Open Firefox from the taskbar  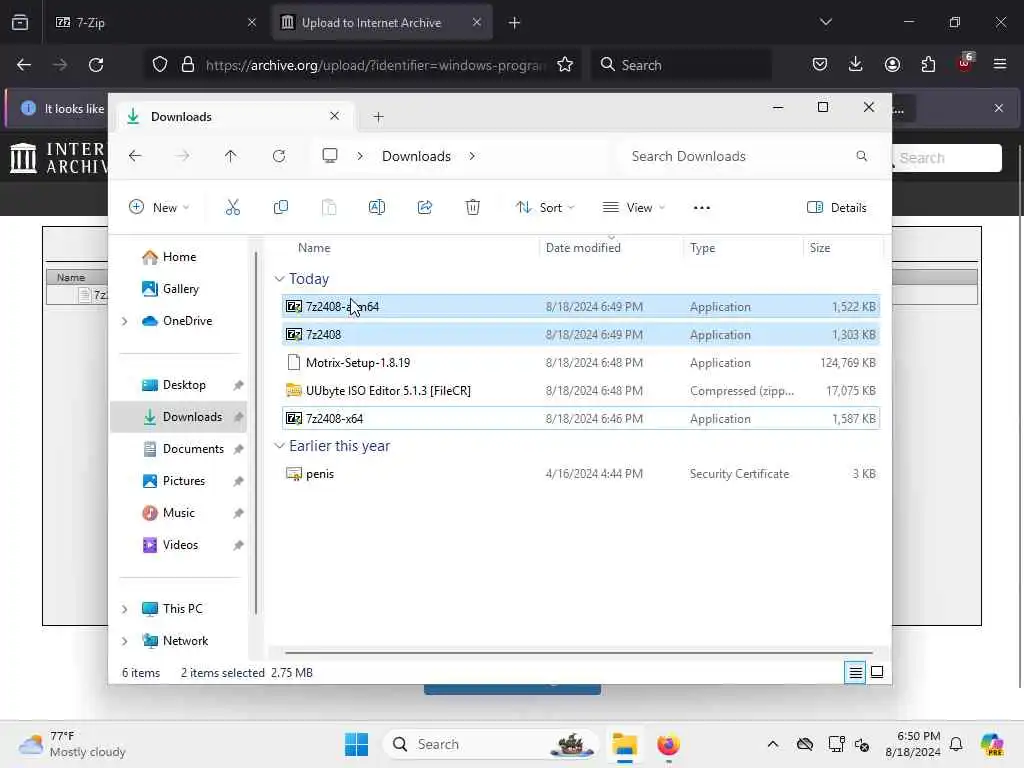[668, 744]
